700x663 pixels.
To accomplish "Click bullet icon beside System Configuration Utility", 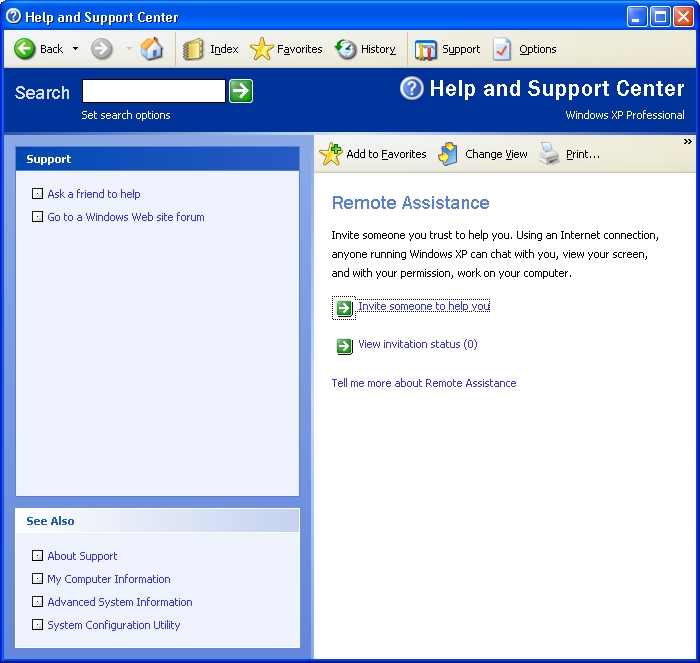I will click(x=38, y=625).
